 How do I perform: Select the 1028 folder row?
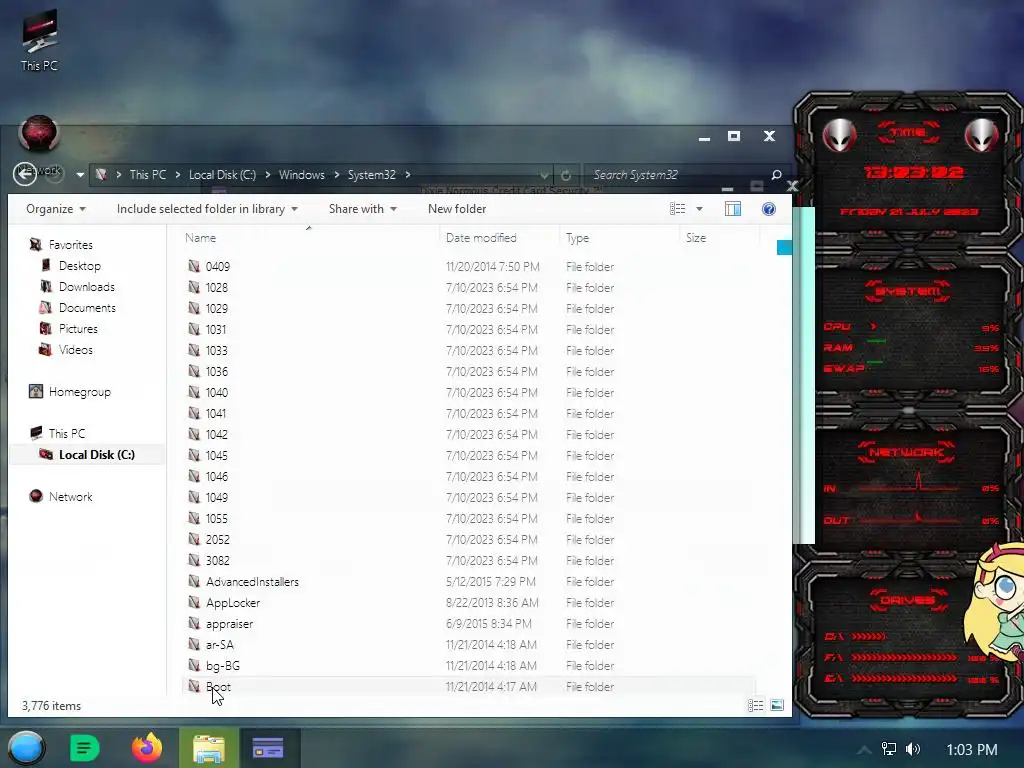(x=468, y=287)
